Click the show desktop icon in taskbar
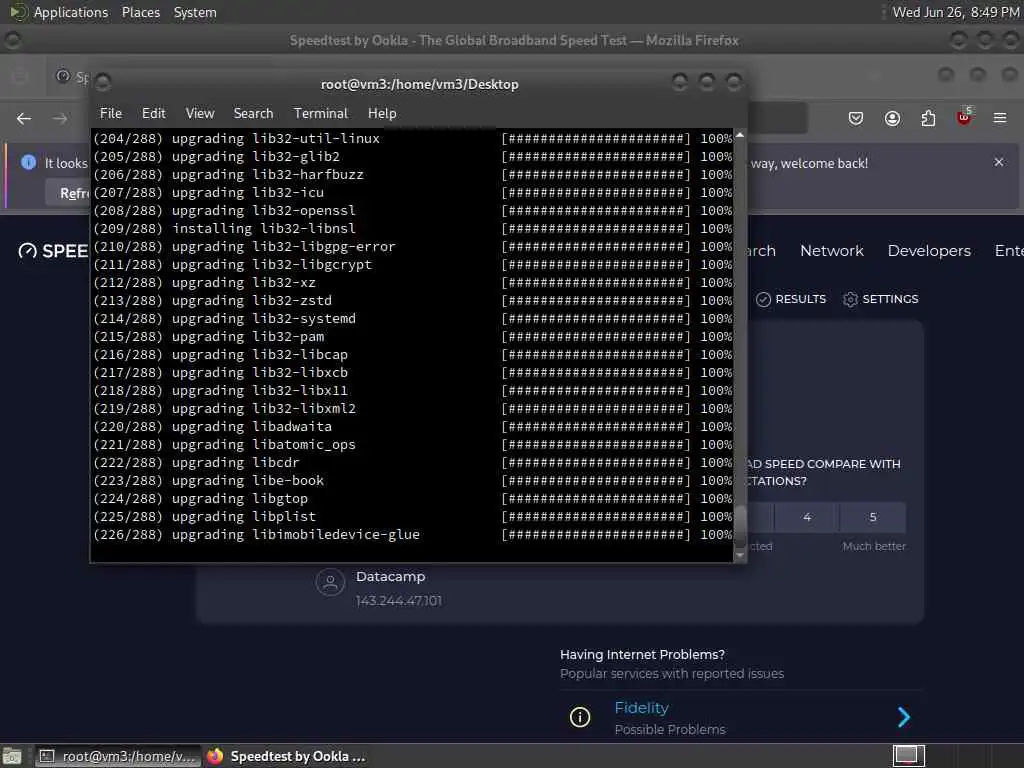The image size is (1024, 768). [x=12, y=756]
